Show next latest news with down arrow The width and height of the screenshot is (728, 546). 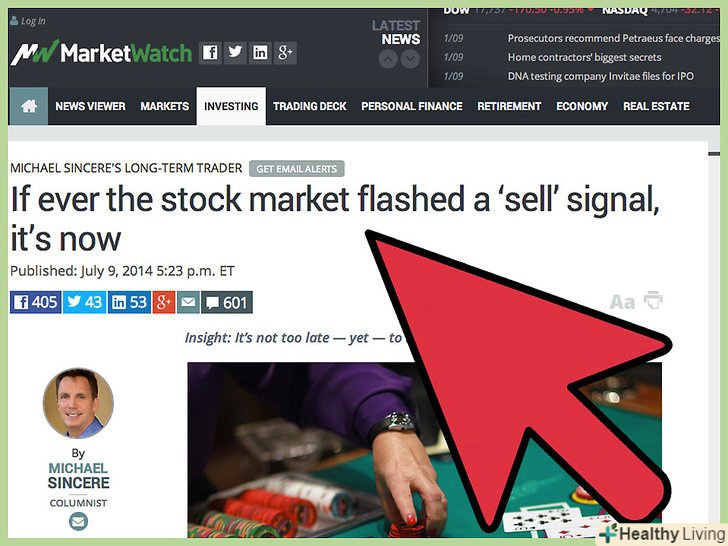click(x=410, y=59)
